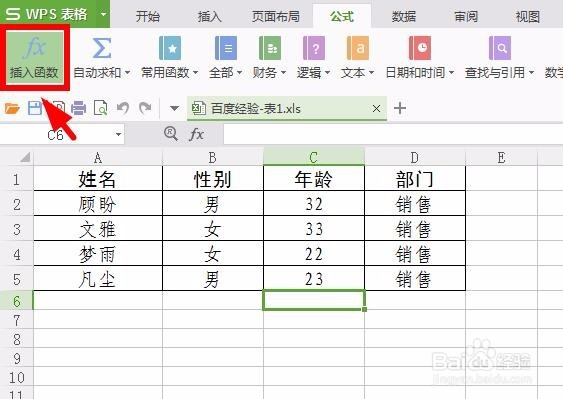Switch to the 数据 (Data) tab
This screenshot has height=399, width=563.
point(404,17)
